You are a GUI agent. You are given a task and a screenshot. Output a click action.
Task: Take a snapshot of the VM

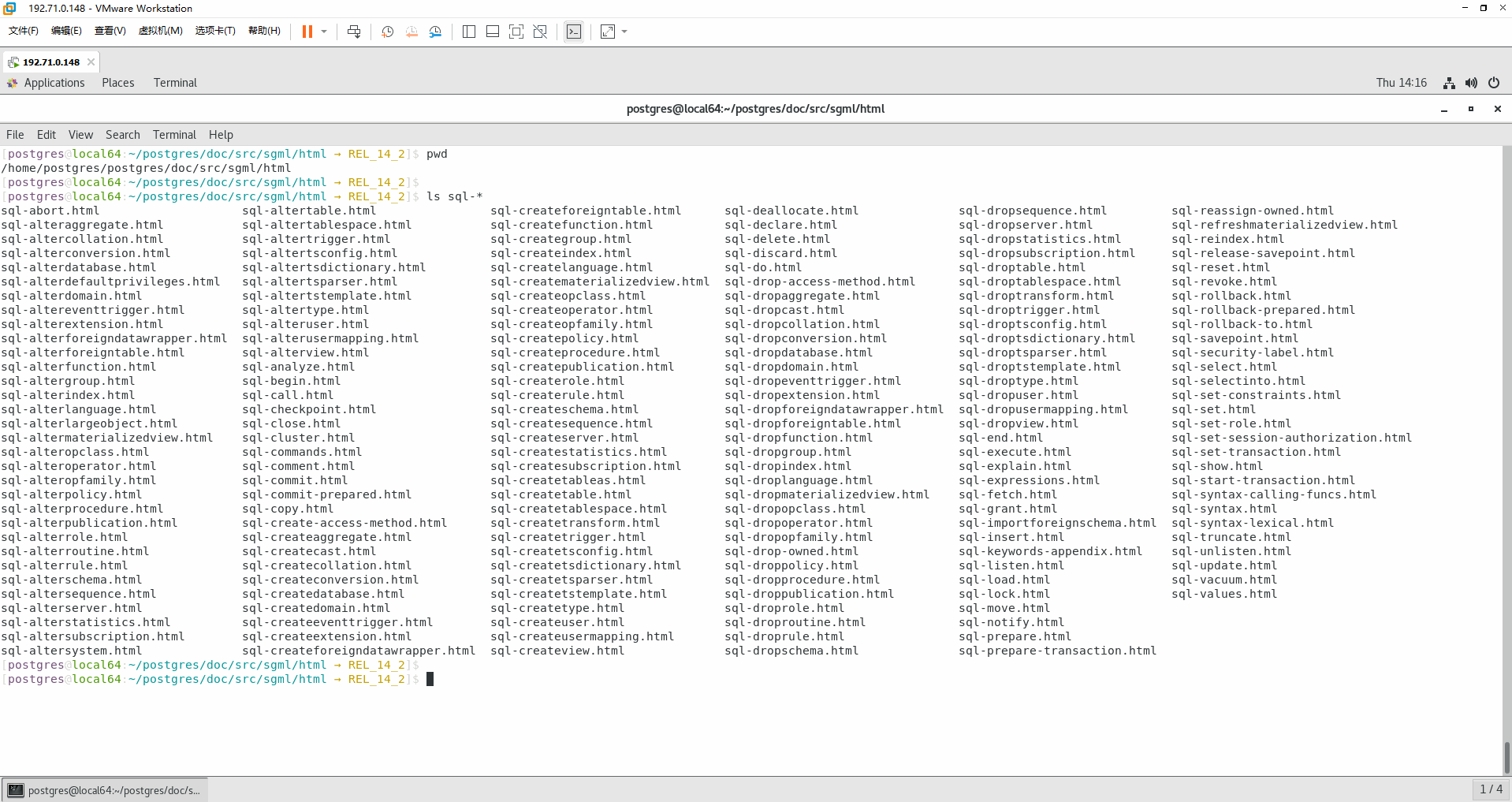(388, 32)
